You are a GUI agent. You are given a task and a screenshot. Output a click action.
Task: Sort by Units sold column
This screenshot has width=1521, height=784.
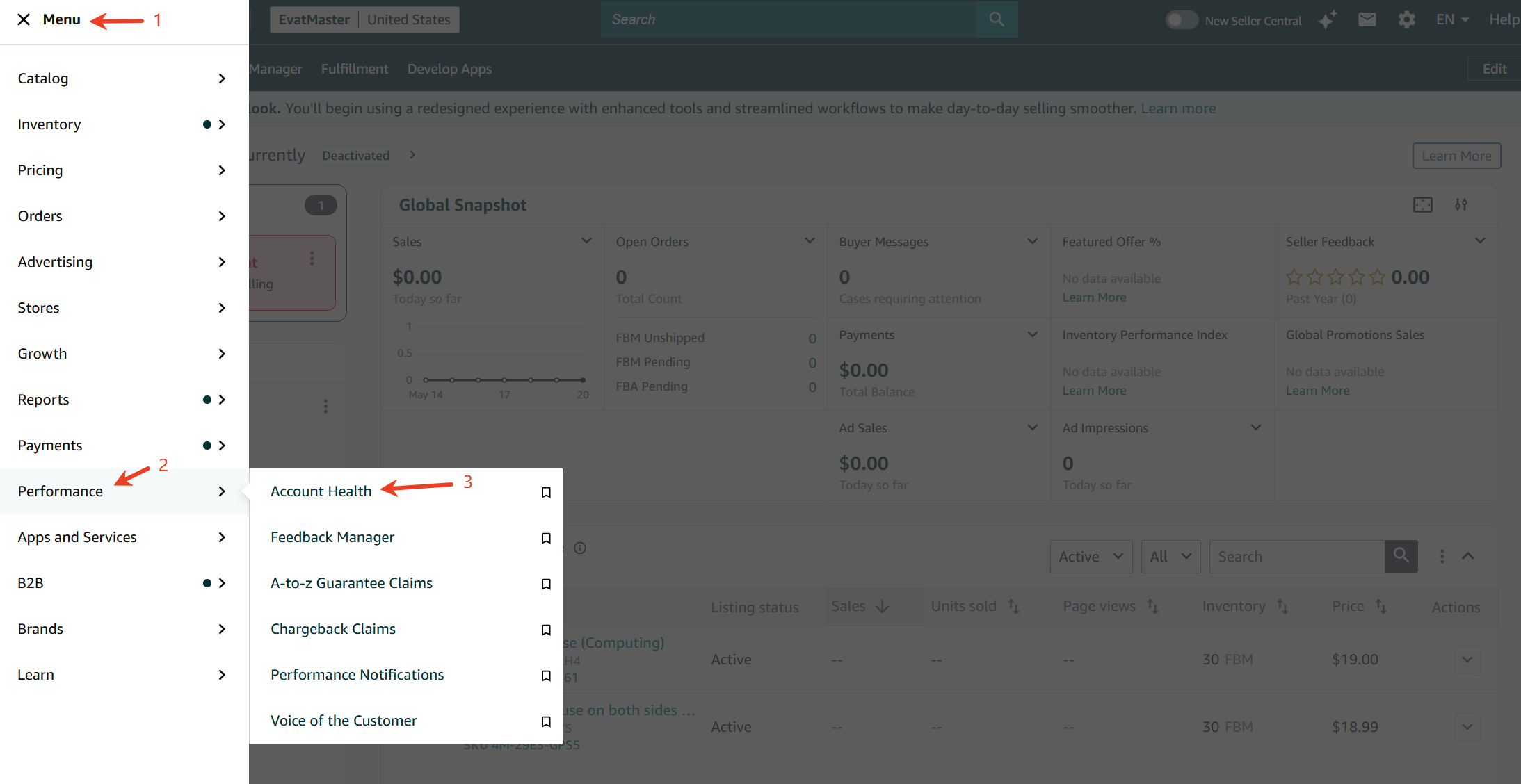coord(1013,606)
